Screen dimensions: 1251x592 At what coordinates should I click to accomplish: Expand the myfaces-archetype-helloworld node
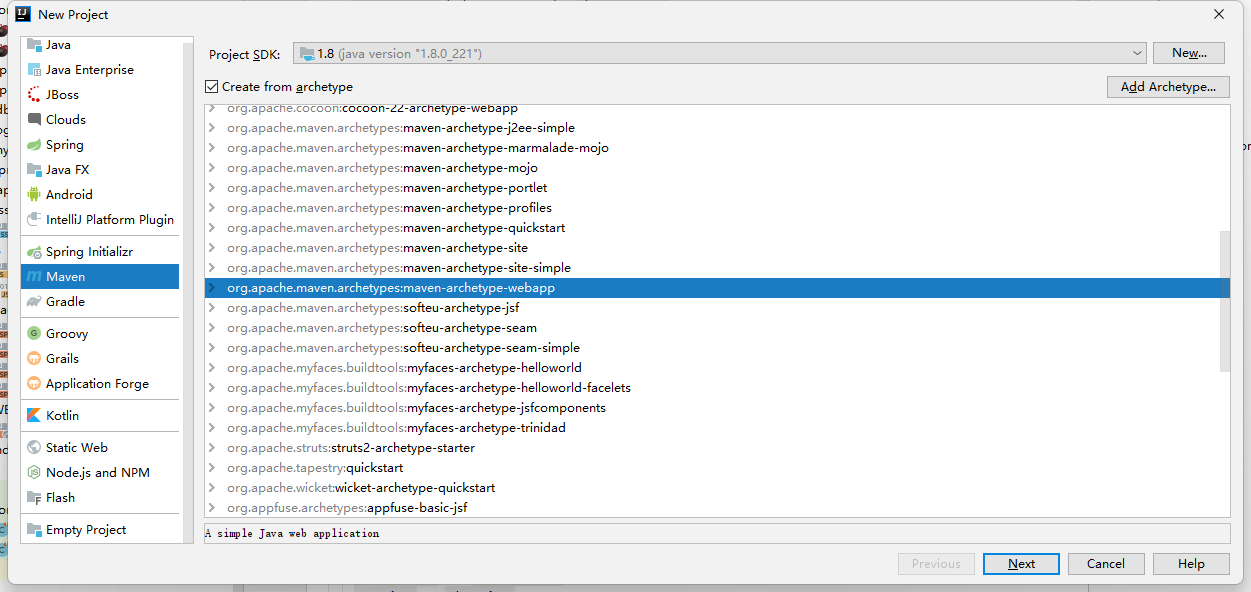click(x=211, y=368)
